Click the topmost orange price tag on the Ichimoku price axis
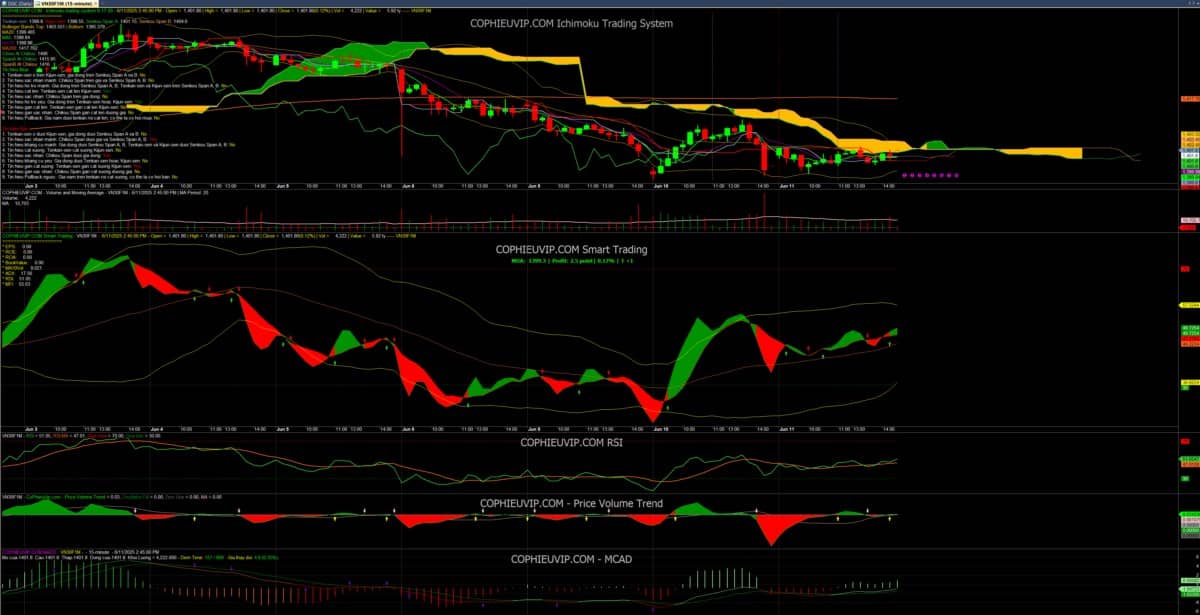The image size is (1200, 615). tap(1190, 100)
